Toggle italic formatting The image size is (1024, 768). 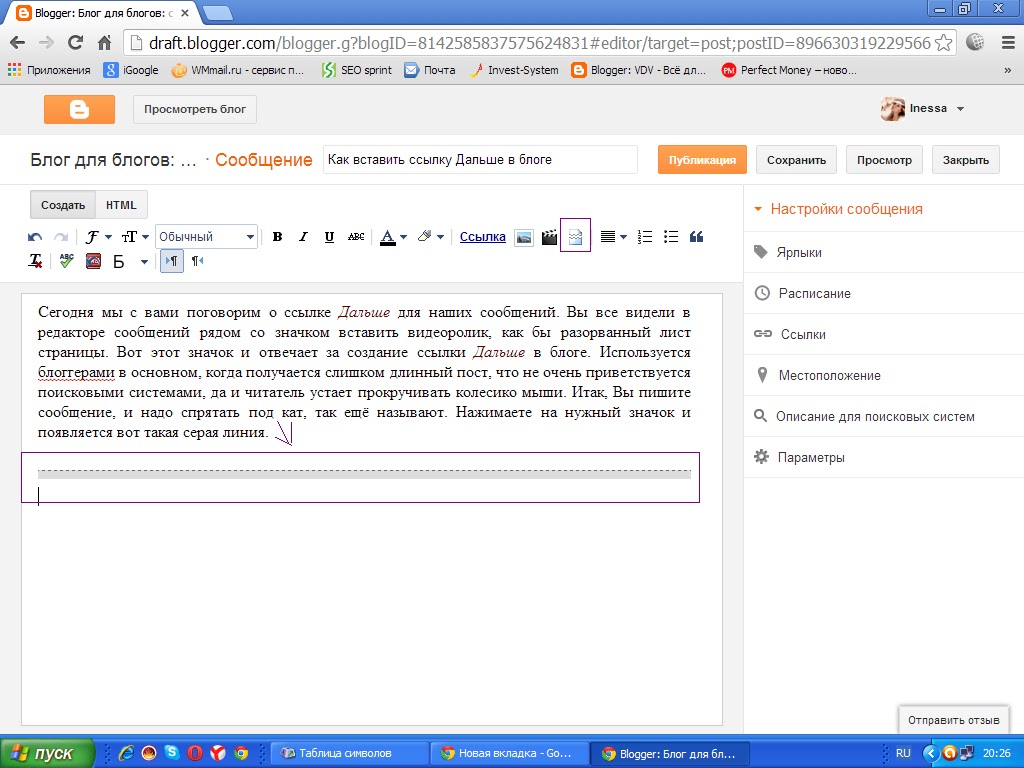point(303,236)
